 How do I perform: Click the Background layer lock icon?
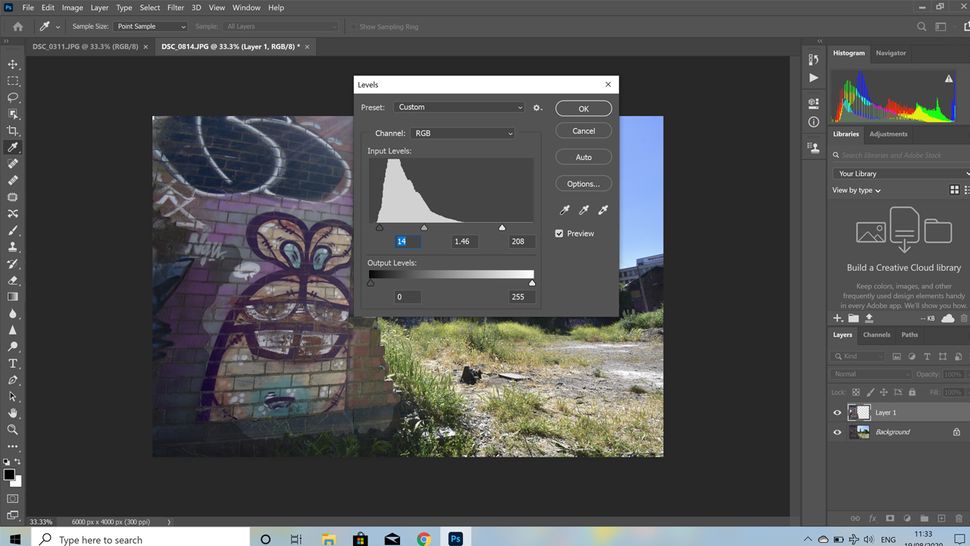(x=956, y=432)
